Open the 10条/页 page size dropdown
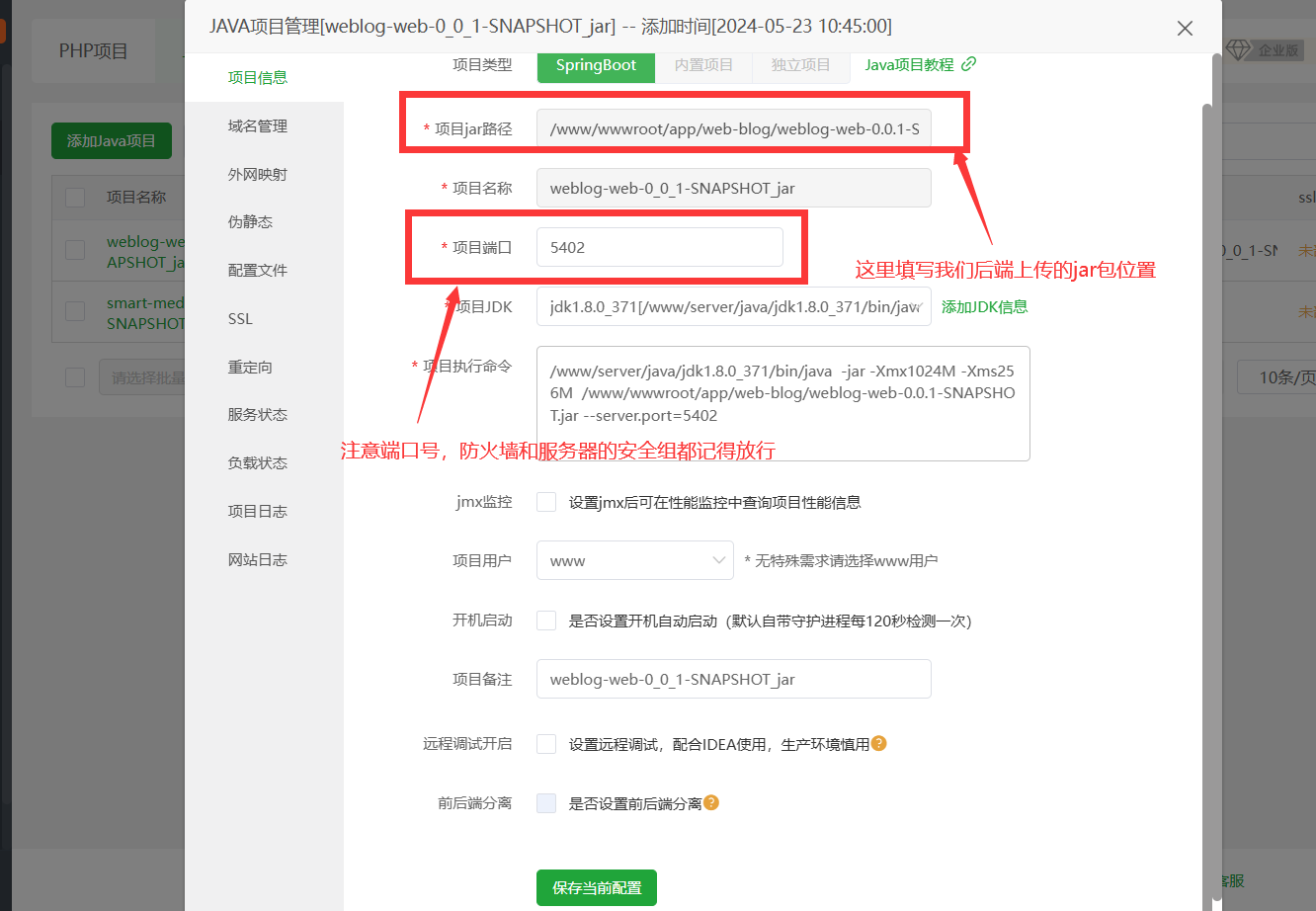This screenshot has height=911, width=1316. click(x=1276, y=377)
